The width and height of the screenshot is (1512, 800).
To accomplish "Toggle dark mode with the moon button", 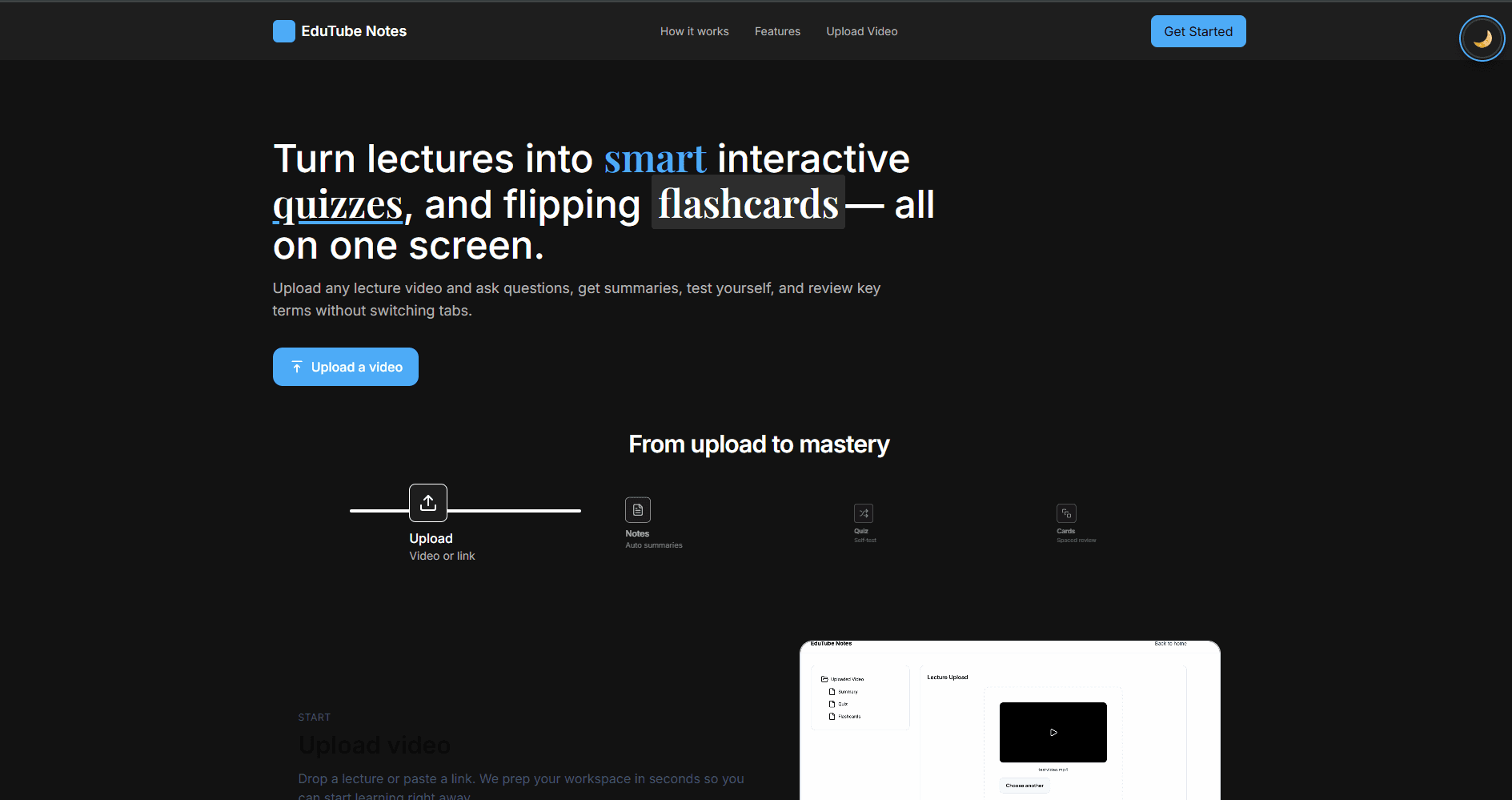I will [x=1482, y=38].
